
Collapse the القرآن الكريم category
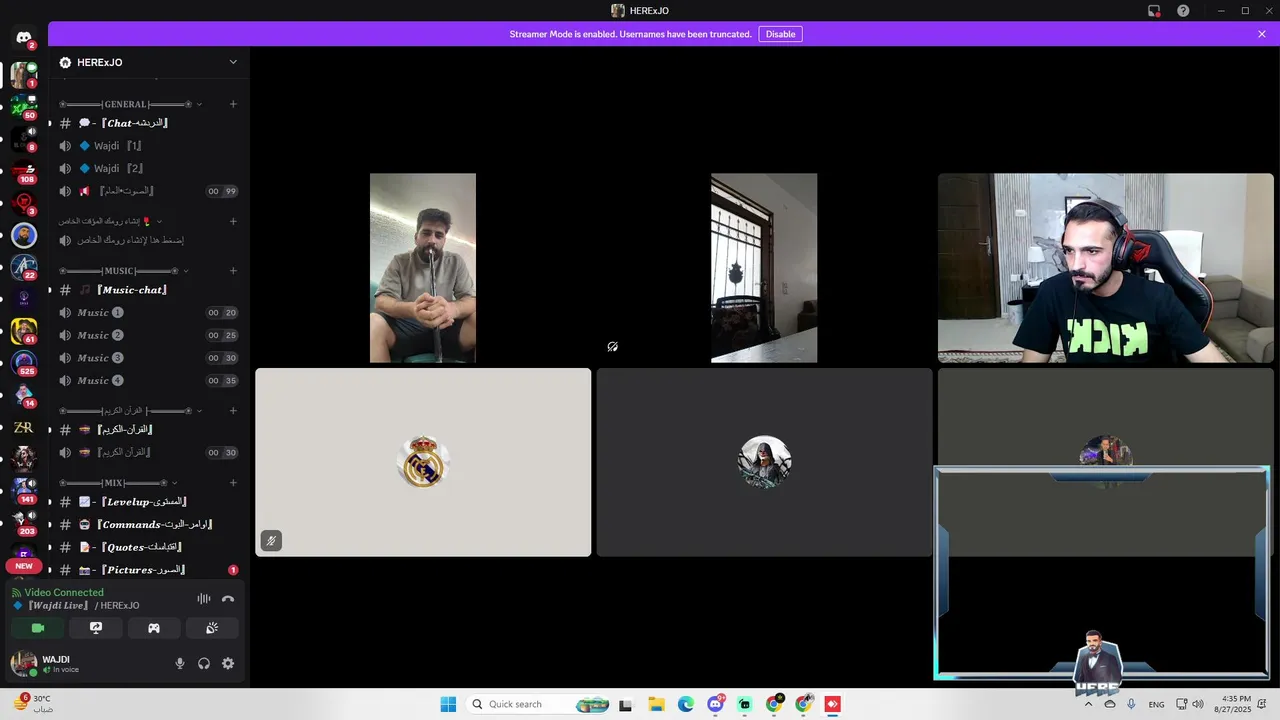(x=129, y=410)
